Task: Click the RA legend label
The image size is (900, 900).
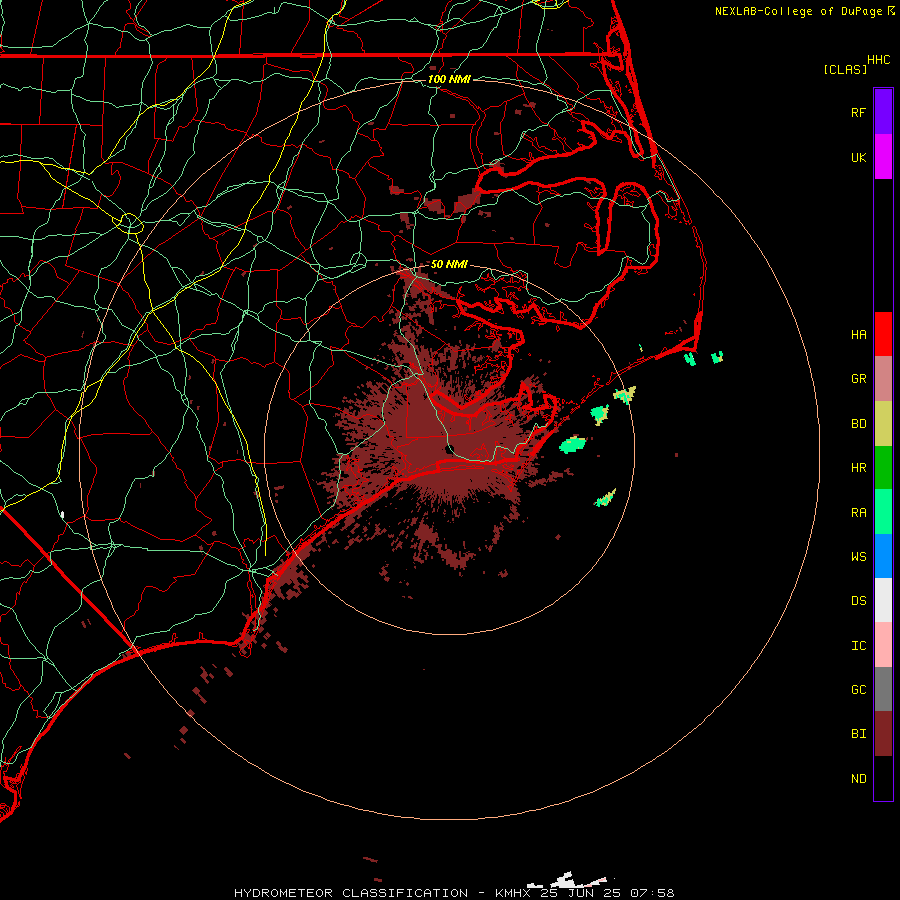Action: tap(858, 512)
